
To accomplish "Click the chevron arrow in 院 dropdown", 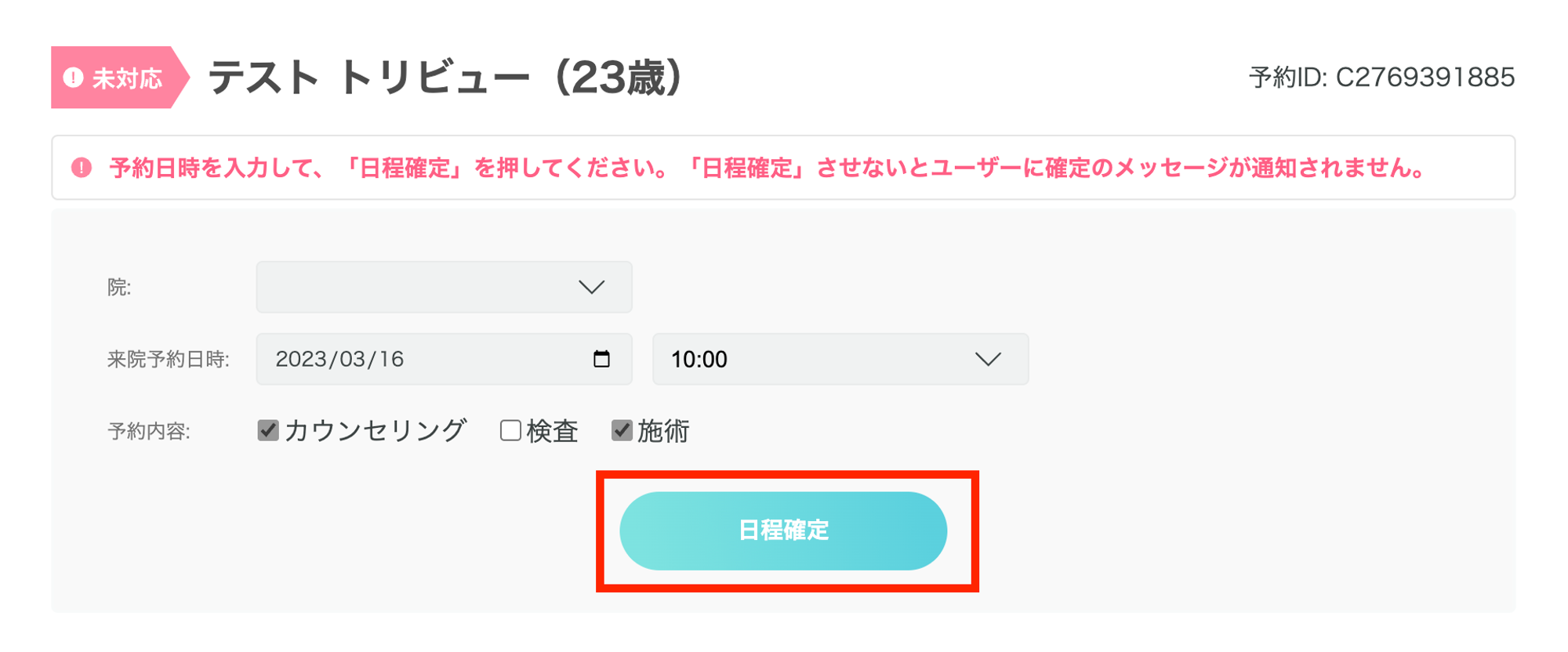I will point(591,287).
